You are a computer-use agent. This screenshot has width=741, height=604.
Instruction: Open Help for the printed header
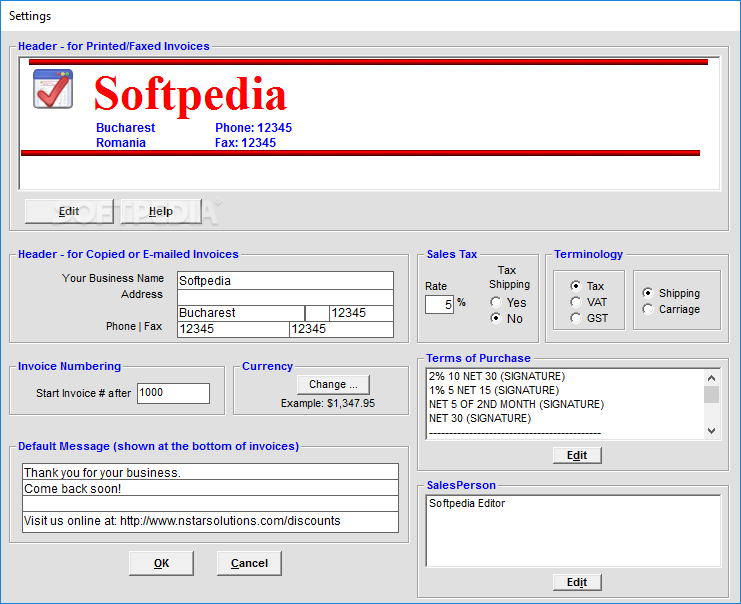pos(161,211)
